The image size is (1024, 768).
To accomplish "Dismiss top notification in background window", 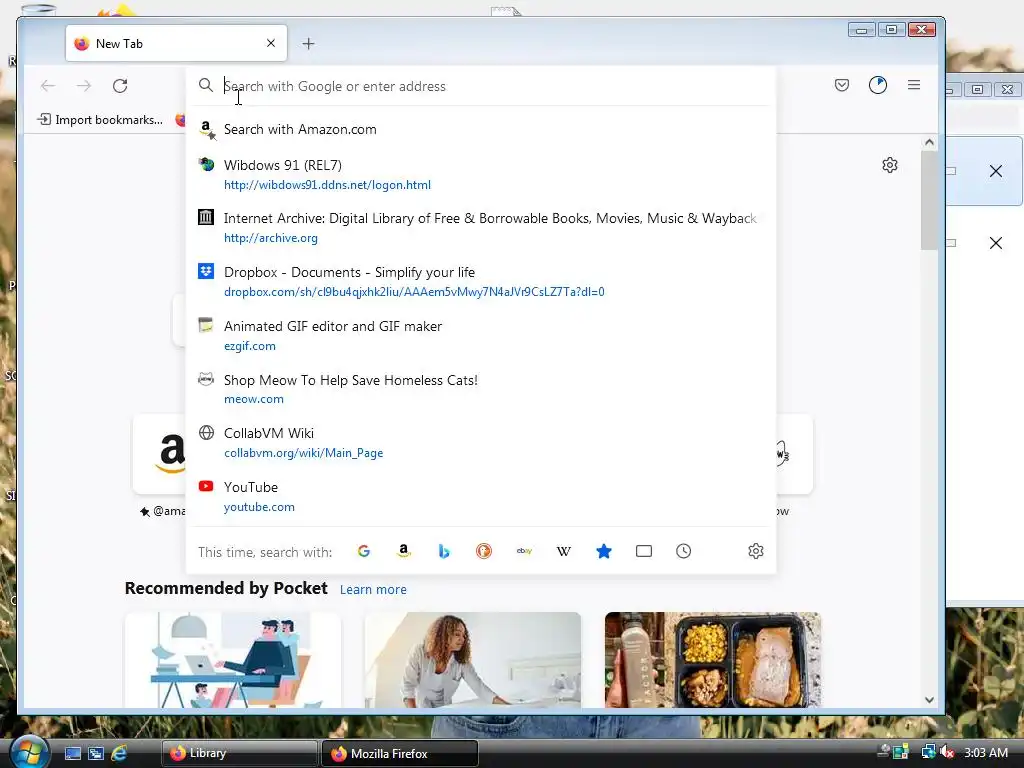I will click(x=995, y=171).
